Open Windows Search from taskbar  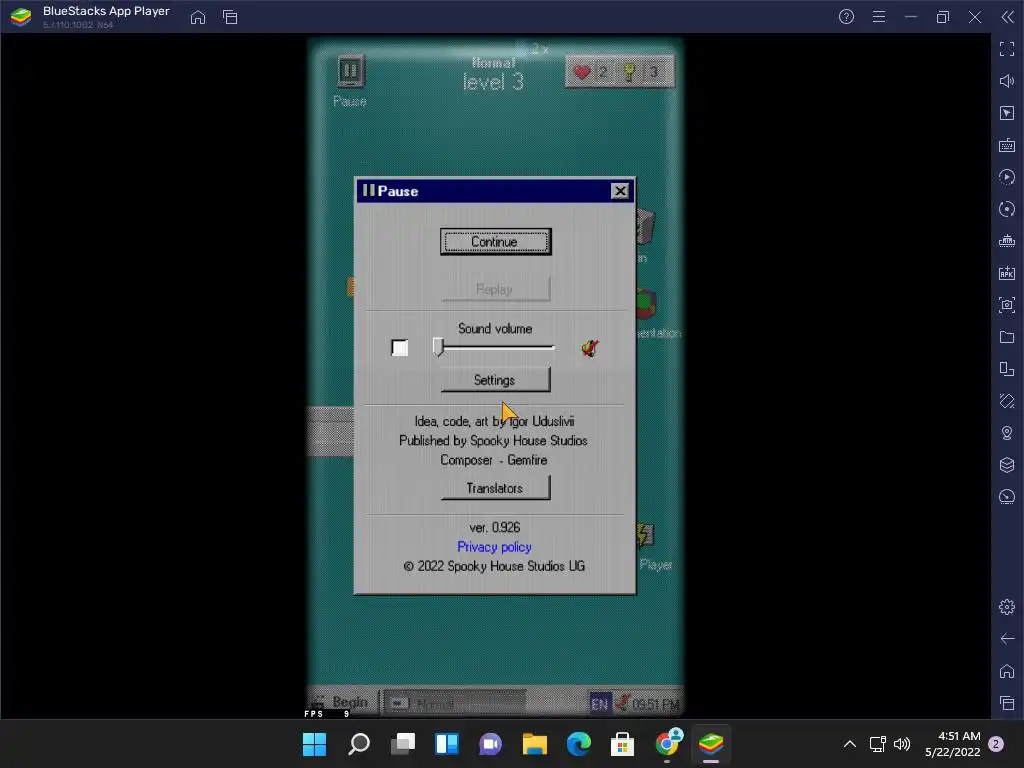(x=359, y=744)
